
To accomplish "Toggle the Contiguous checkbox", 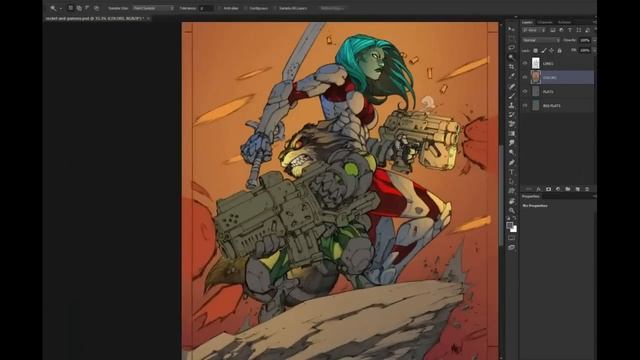I will (246, 8).
